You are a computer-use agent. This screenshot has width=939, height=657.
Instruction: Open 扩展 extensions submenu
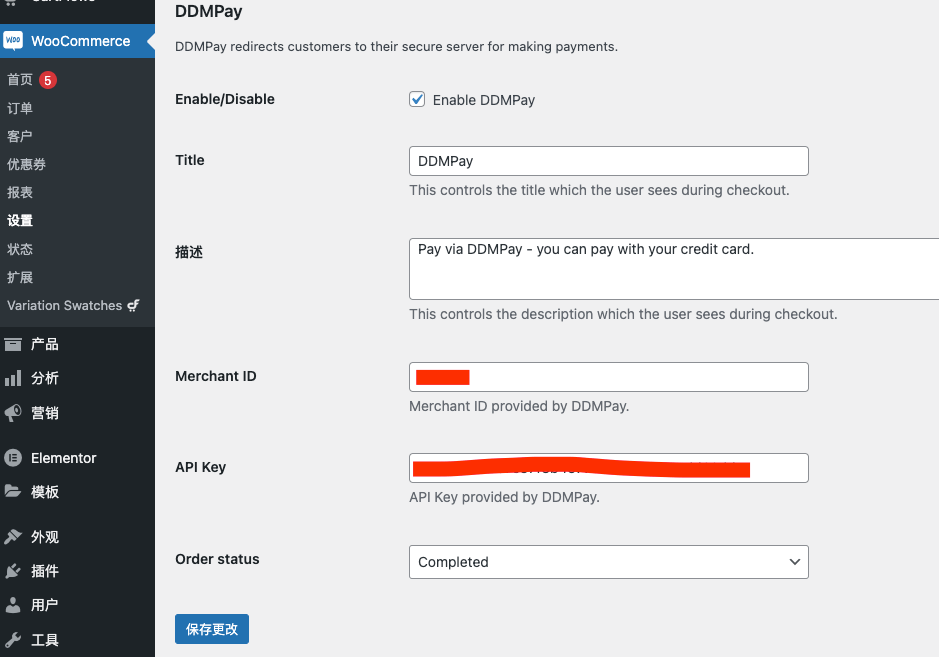click(x=20, y=277)
